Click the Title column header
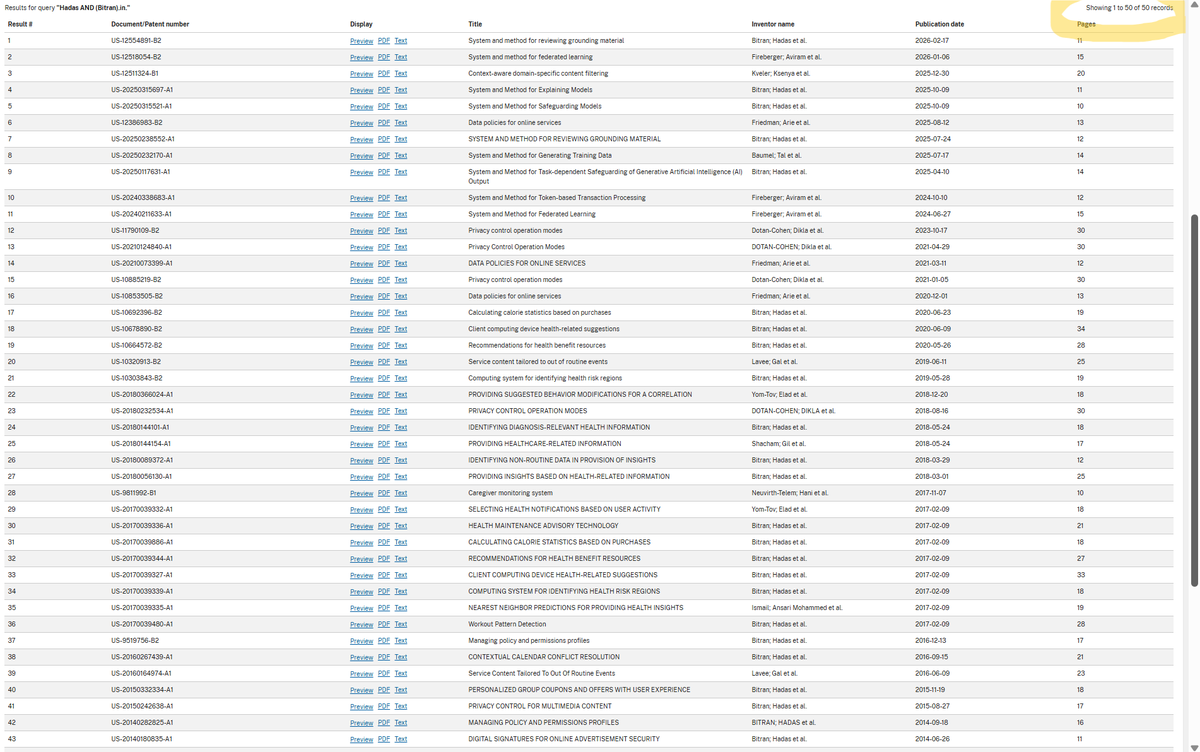 pos(475,24)
